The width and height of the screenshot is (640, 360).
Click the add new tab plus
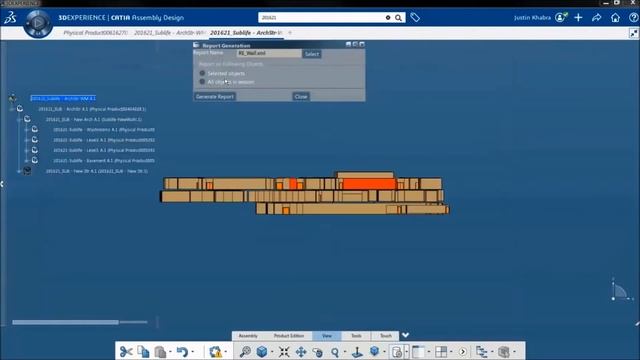(x=290, y=33)
